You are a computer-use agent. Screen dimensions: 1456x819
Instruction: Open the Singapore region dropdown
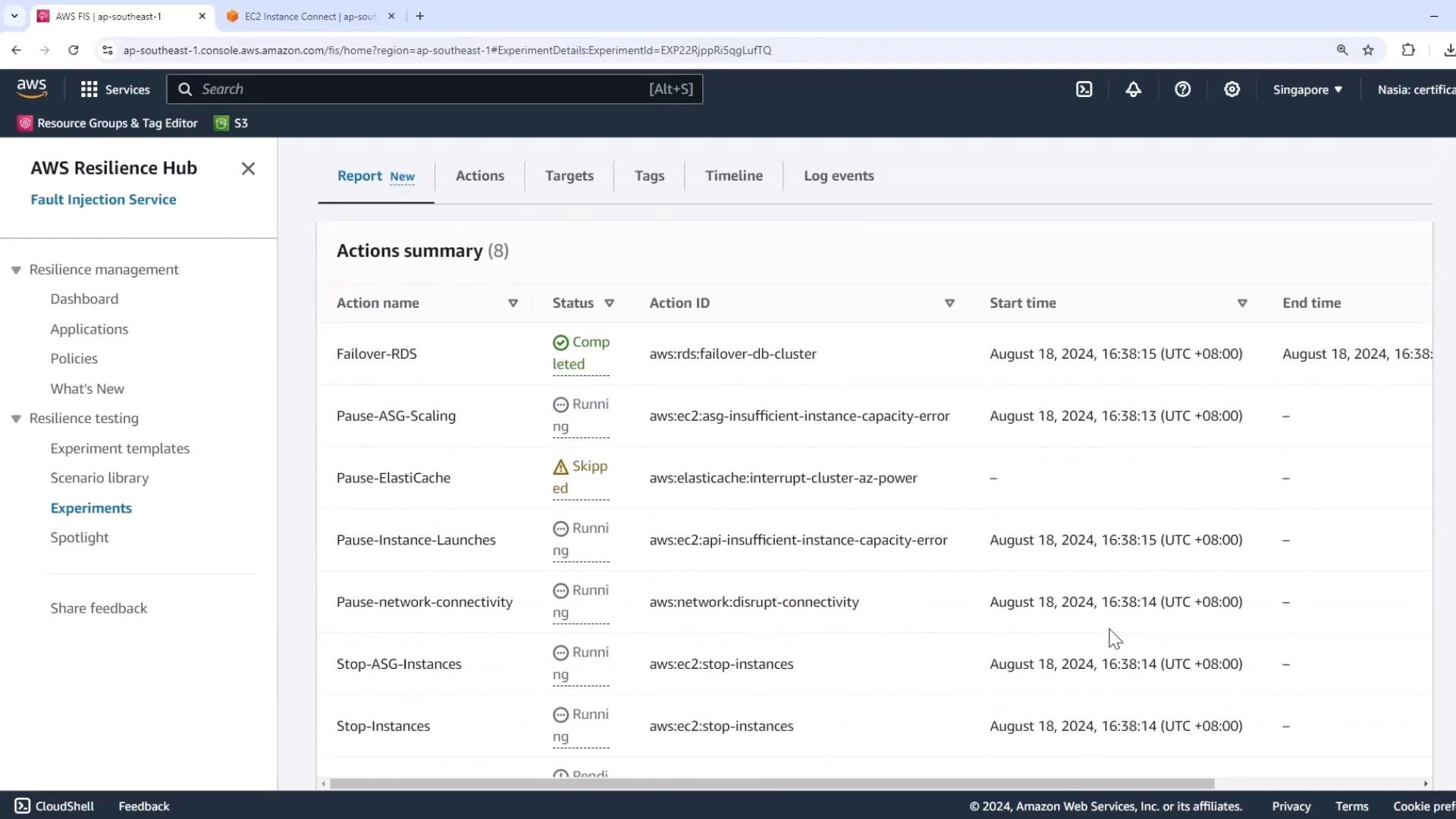pos(1307,89)
